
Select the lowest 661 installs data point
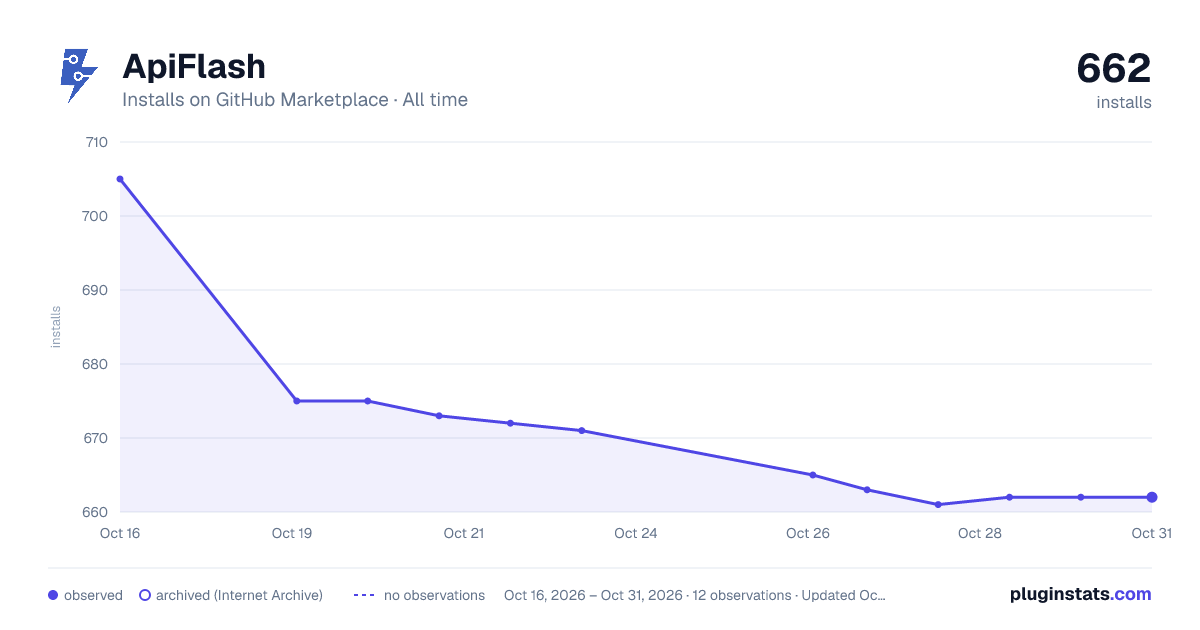pos(938,505)
